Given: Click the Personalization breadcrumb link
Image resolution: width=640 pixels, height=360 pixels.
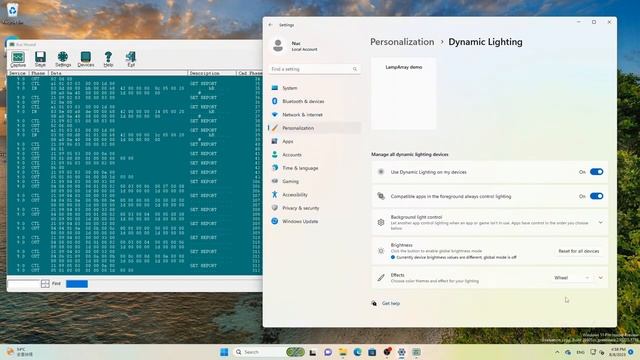Looking at the screenshot, I should [402, 42].
